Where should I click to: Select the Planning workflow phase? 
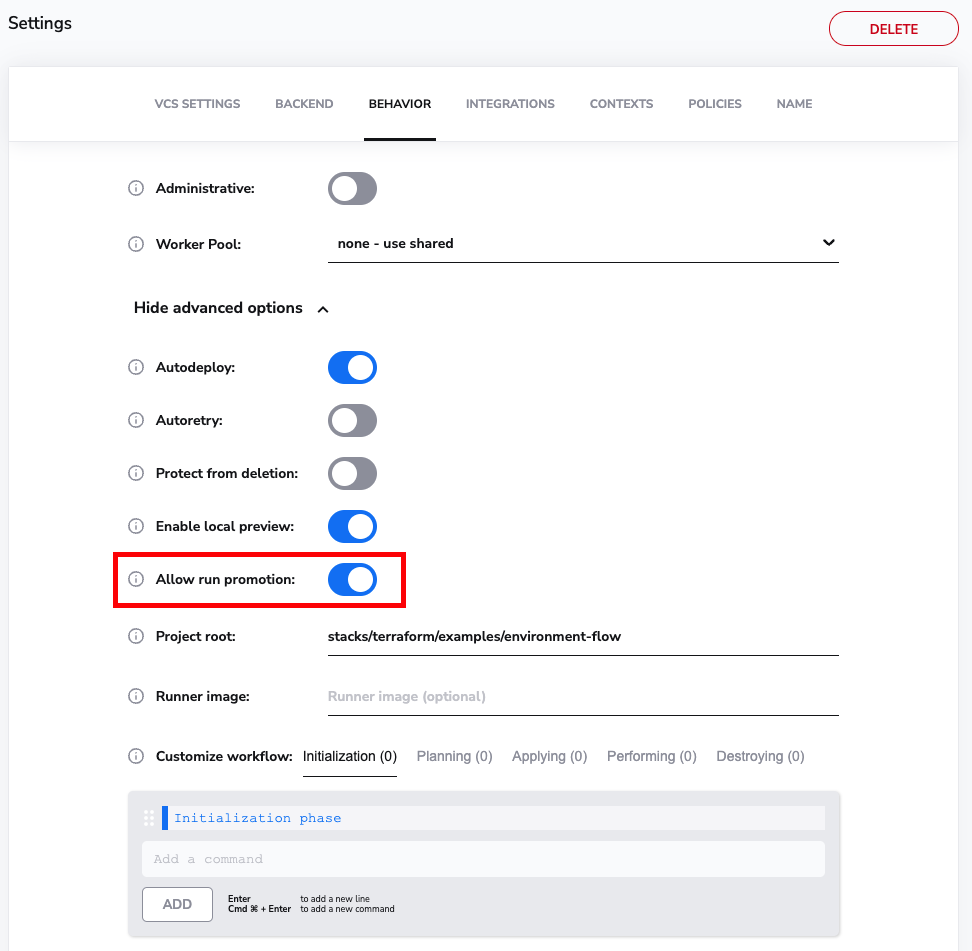click(x=454, y=756)
